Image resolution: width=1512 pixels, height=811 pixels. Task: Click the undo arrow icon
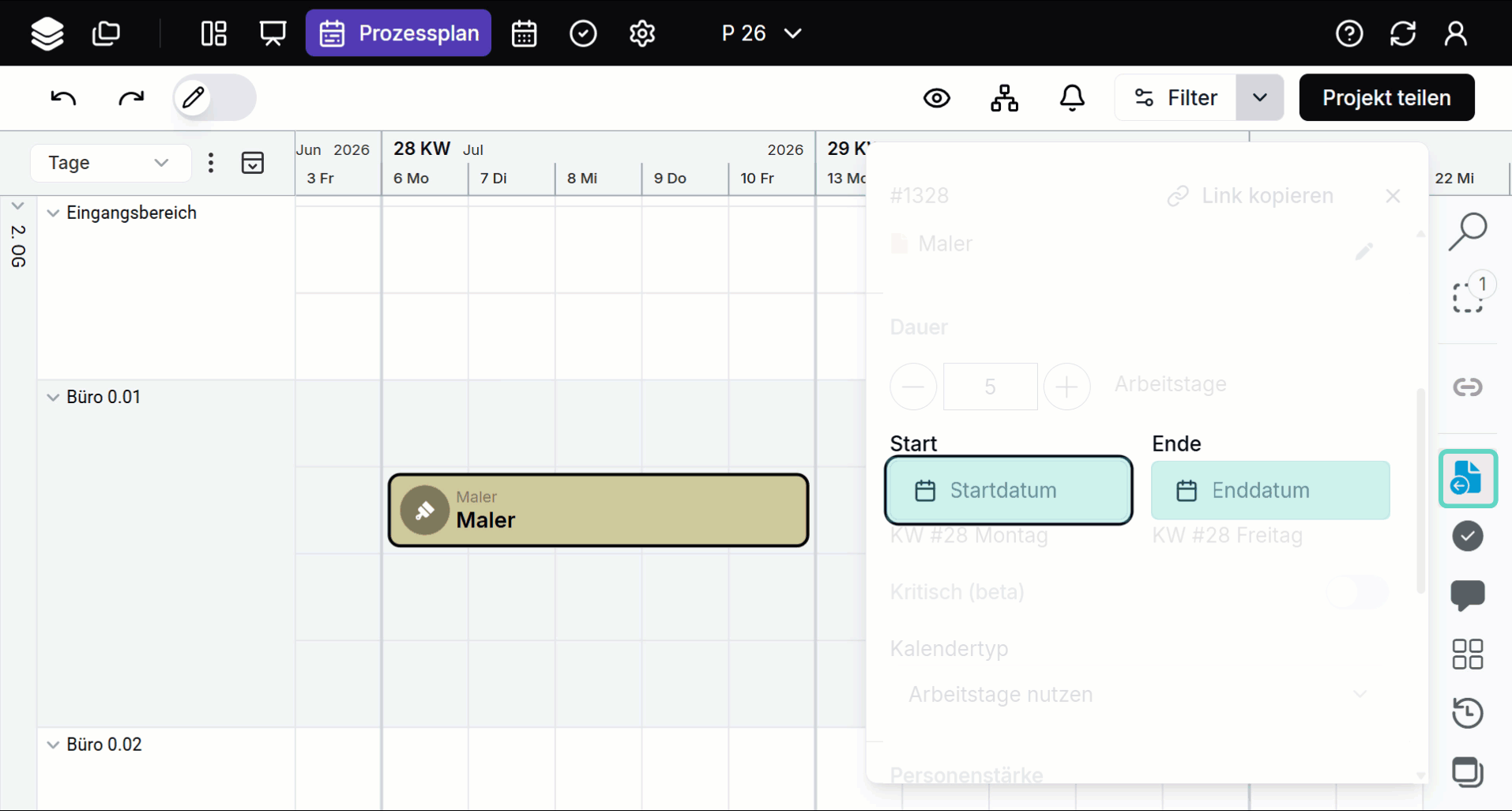63,98
